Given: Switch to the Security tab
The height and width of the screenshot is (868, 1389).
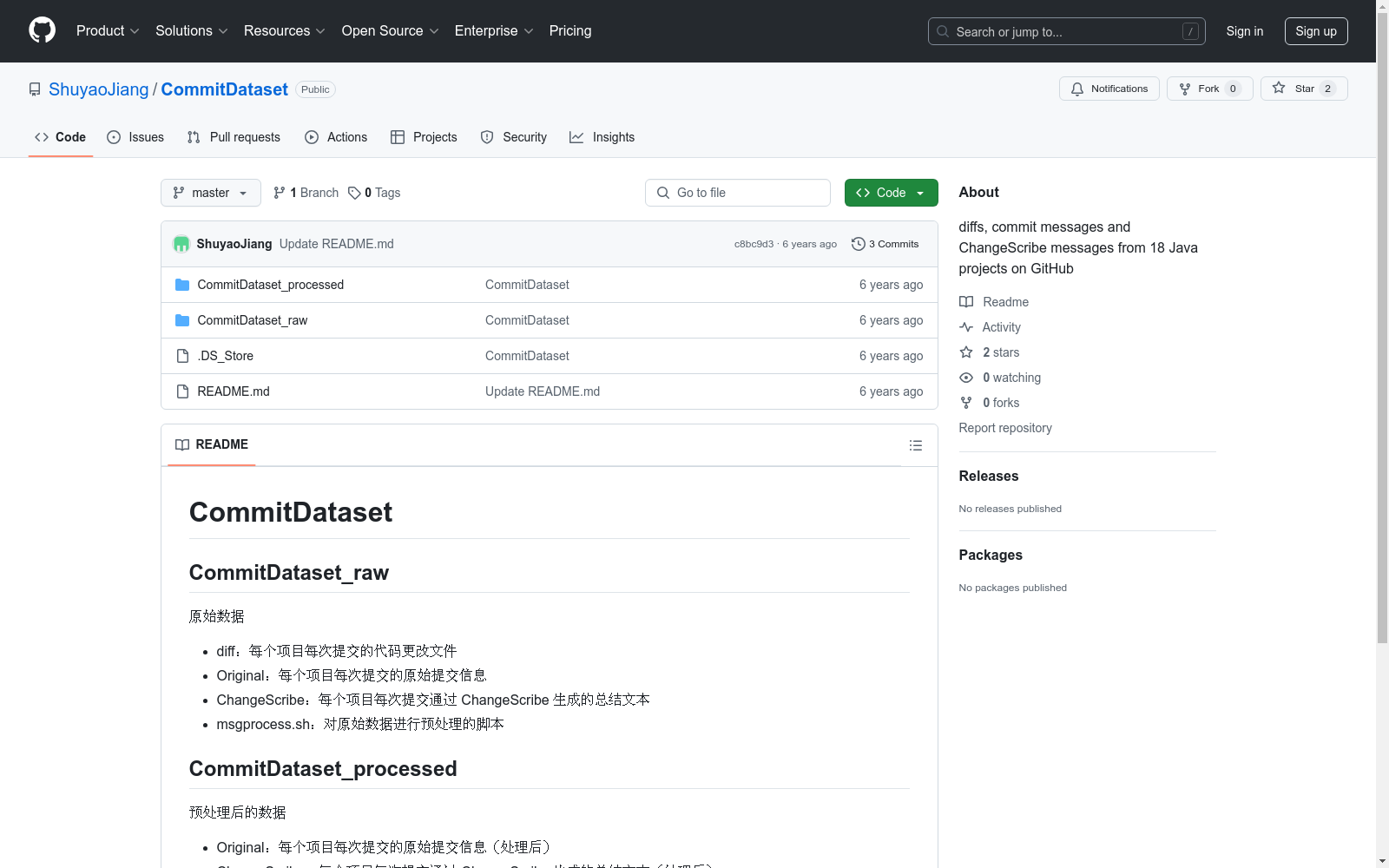Looking at the screenshot, I should coord(514,137).
